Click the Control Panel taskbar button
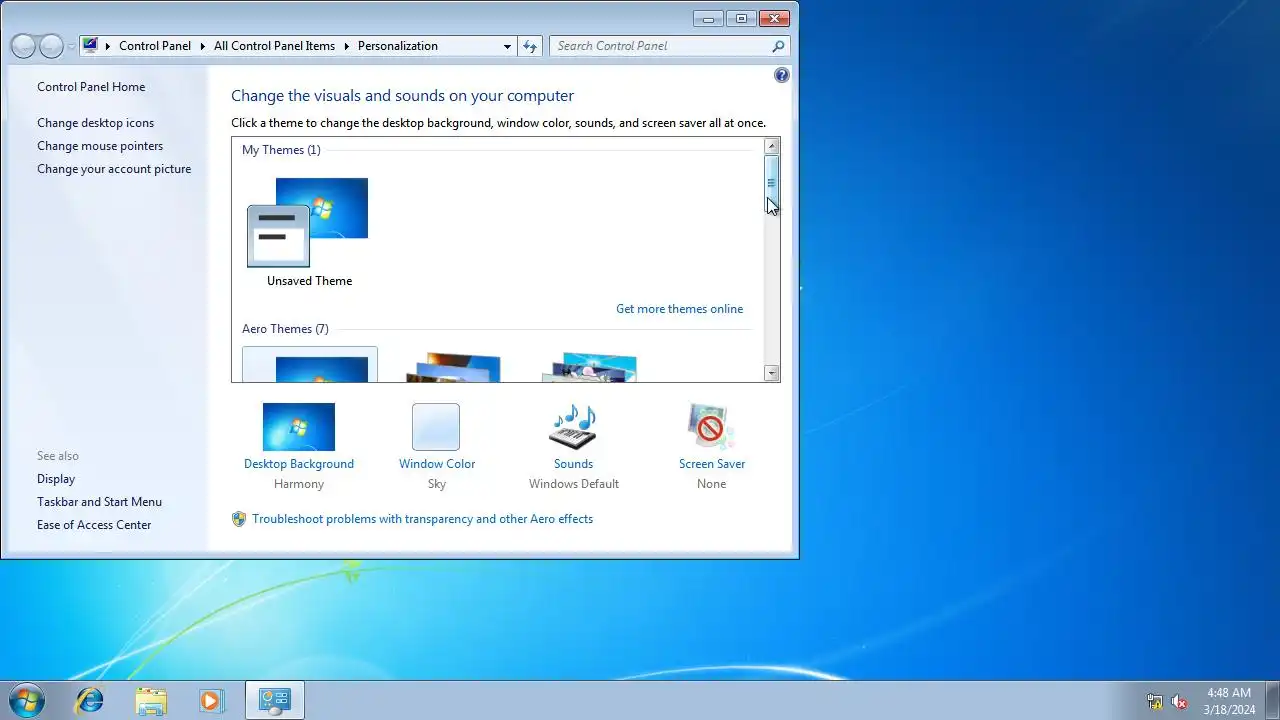The height and width of the screenshot is (720, 1280). coord(274,700)
